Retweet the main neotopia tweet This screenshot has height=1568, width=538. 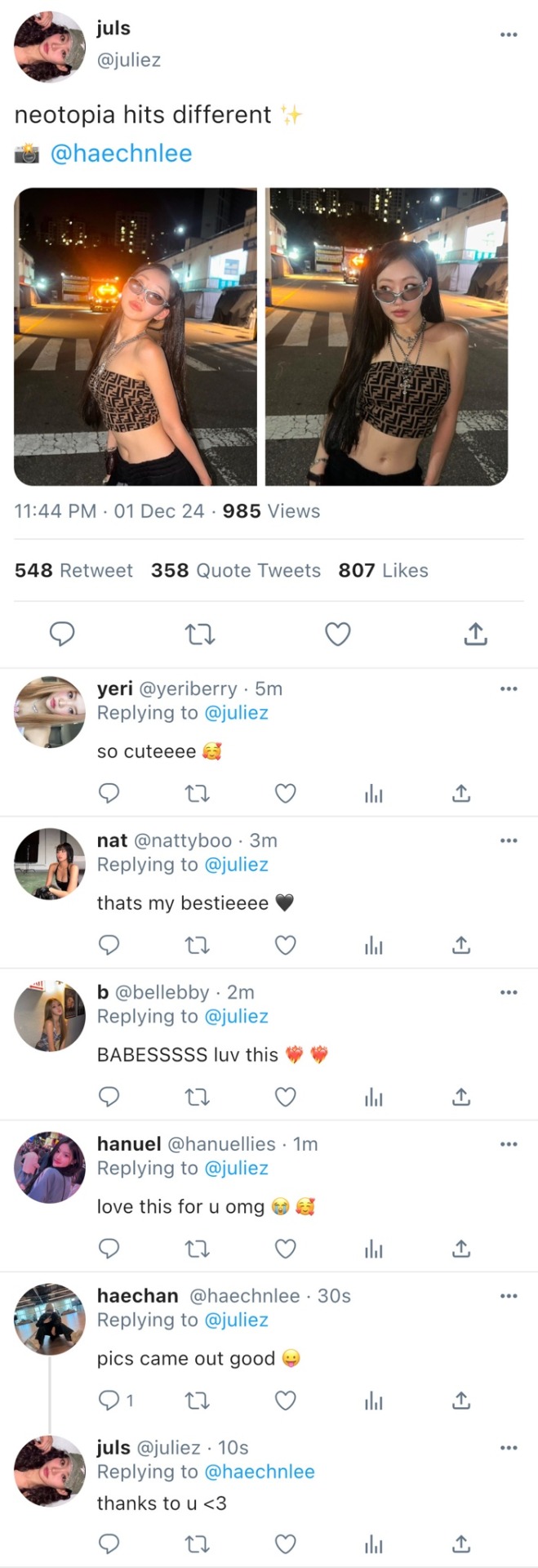pyautogui.click(x=200, y=634)
